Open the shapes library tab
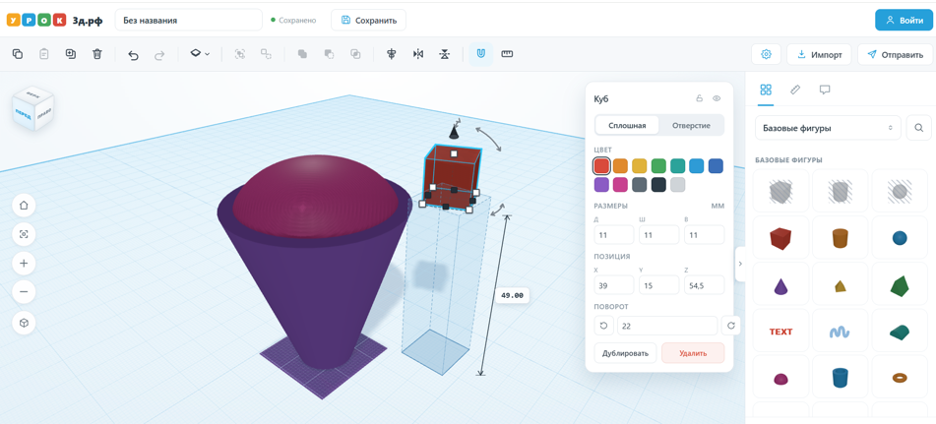The image size is (936, 424). point(766,90)
